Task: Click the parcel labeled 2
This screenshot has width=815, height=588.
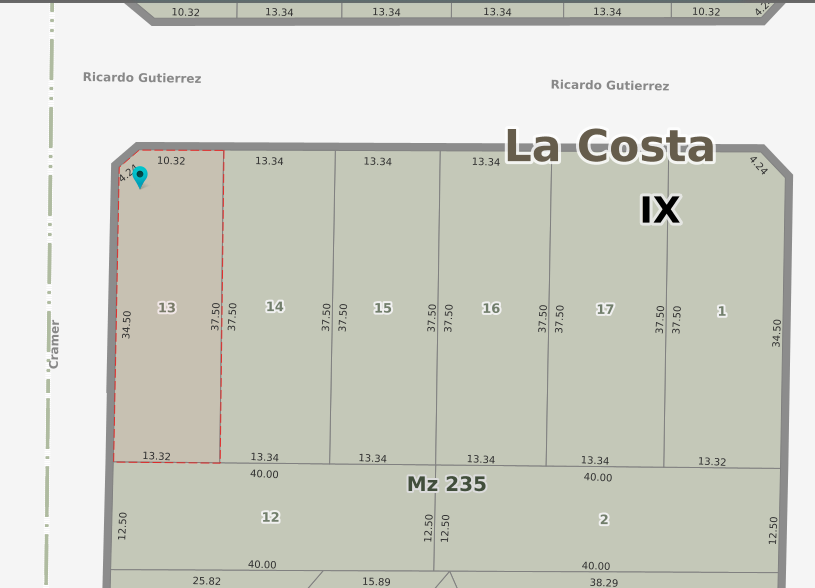Action: click(x=604, y=519)
